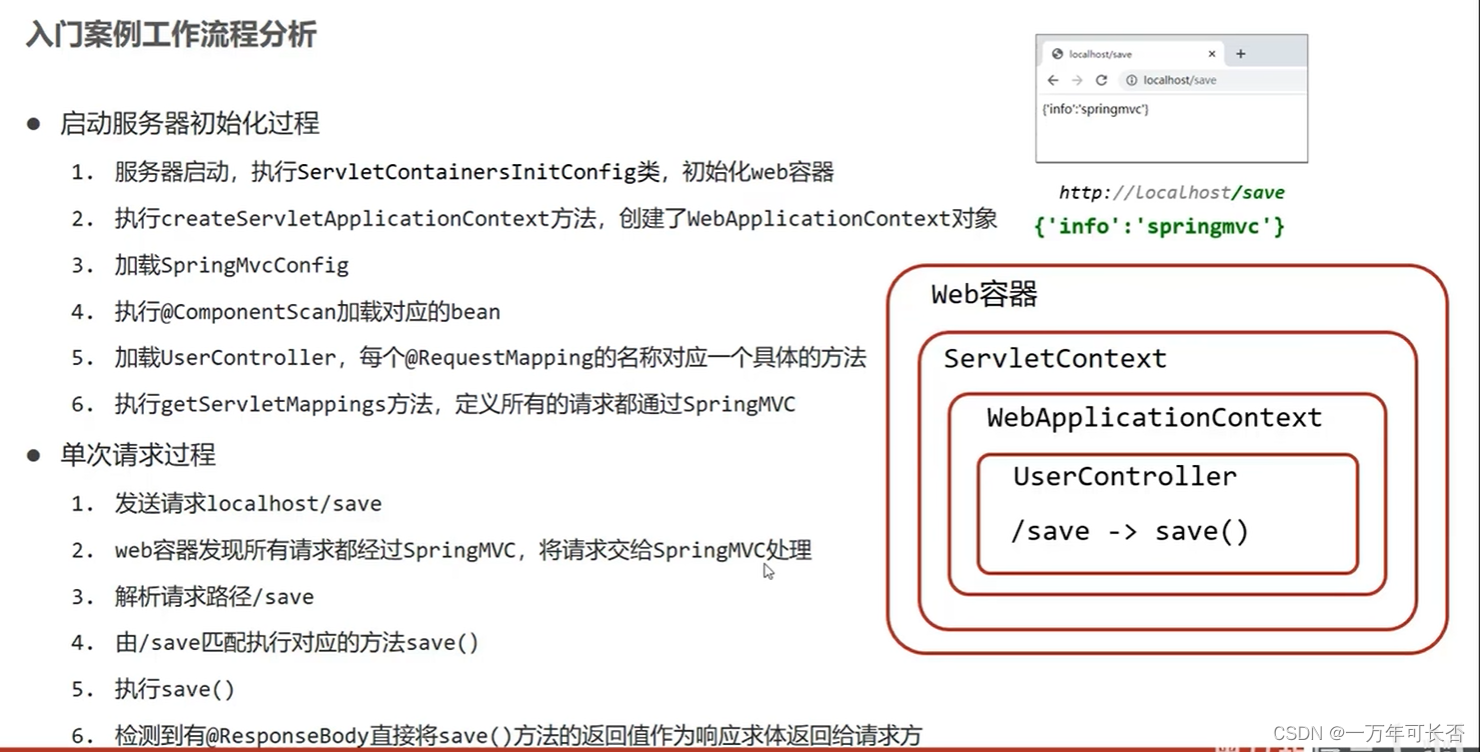Image resolution: width=1480 pixels, height=752 pixels.
Task: Click the getServletMappings方法 line
Action: [455, 405]
